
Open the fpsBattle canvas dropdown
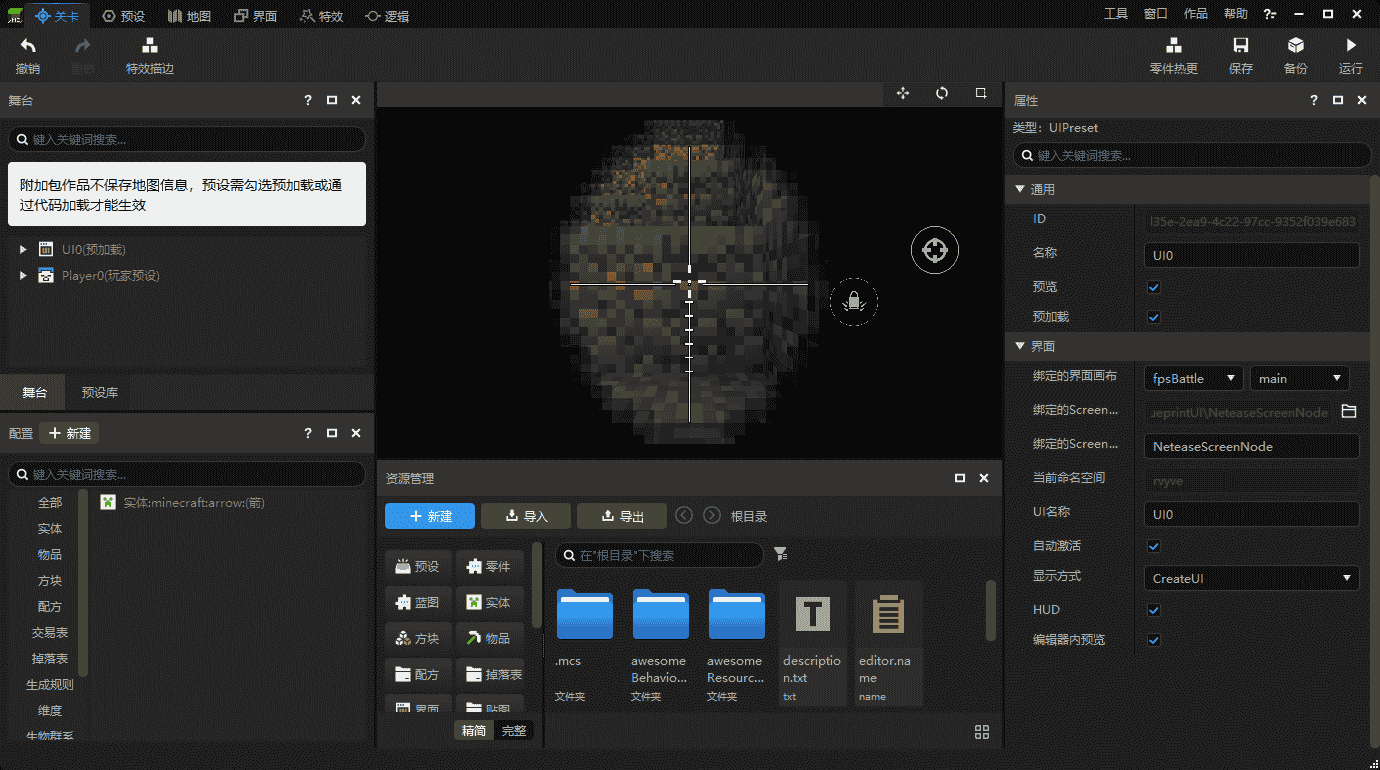(1192, 379)
